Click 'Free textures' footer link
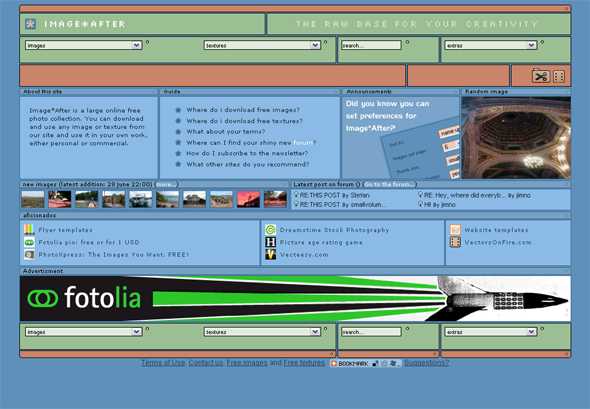 pyautogui.click(x=304, y=363)
